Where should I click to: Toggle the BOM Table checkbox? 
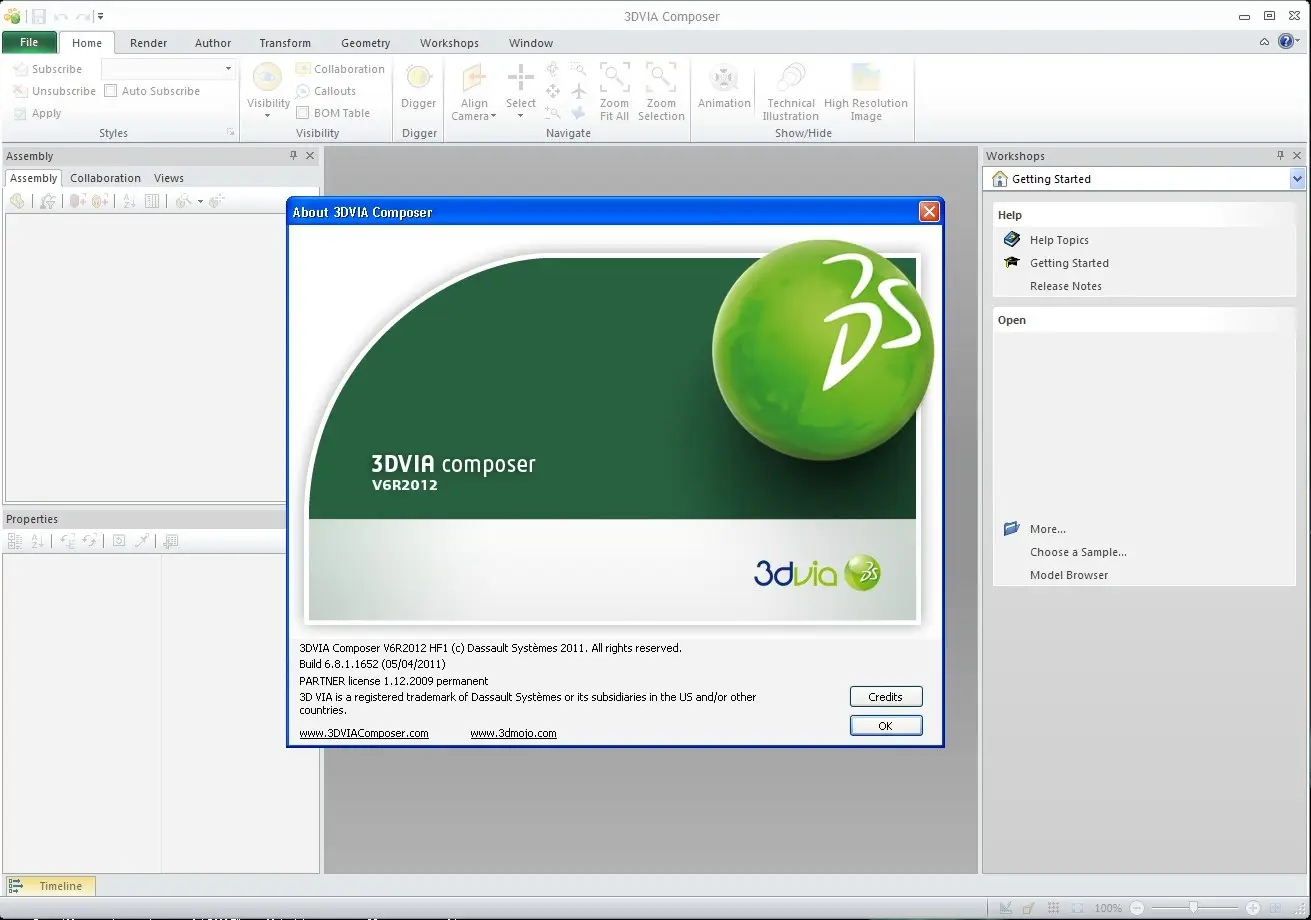click(x=303, y=113)
